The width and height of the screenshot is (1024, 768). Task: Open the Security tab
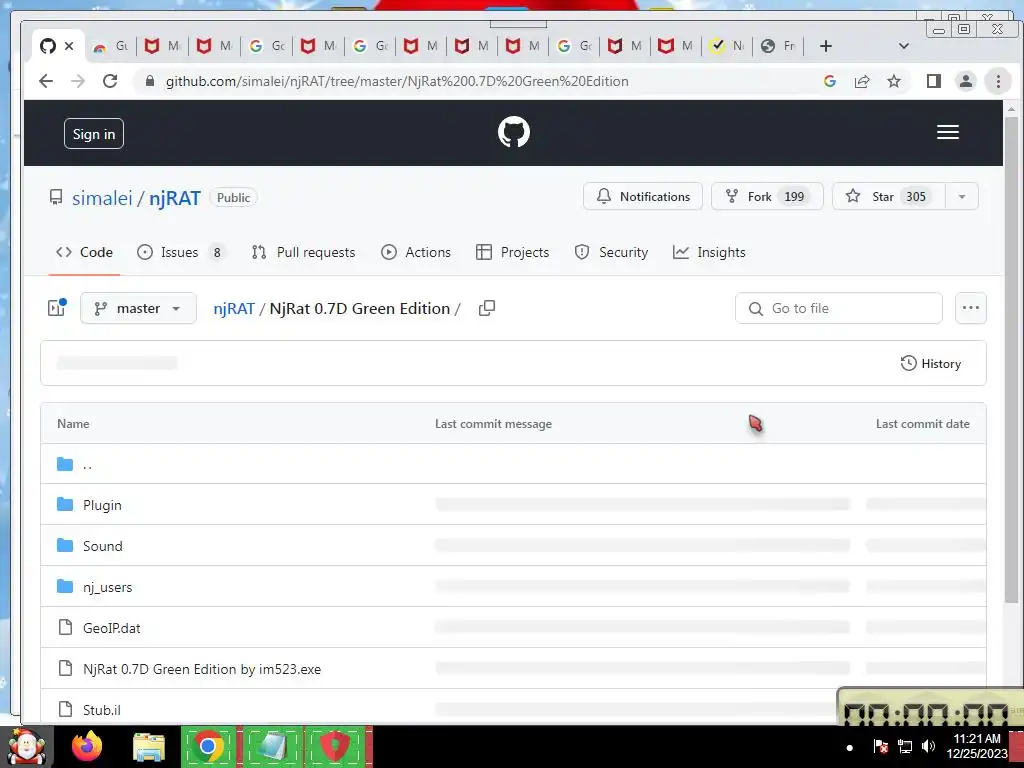coord(611,252)
